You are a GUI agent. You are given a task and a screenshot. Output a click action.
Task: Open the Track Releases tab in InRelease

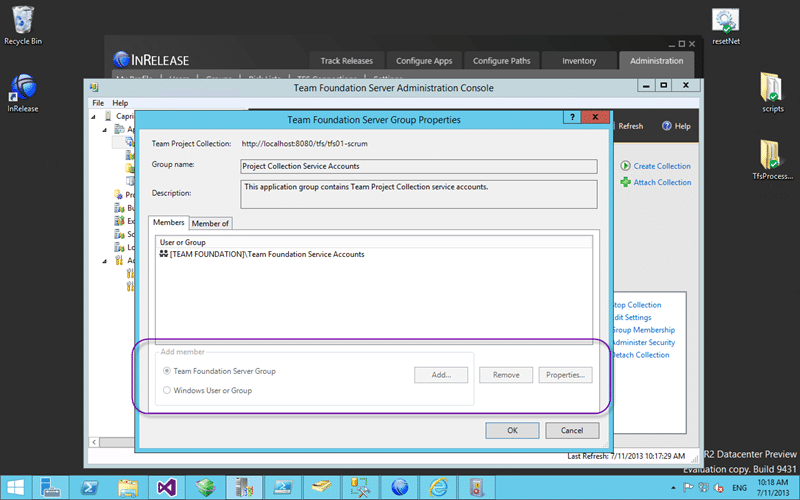(x=346, y=61)
